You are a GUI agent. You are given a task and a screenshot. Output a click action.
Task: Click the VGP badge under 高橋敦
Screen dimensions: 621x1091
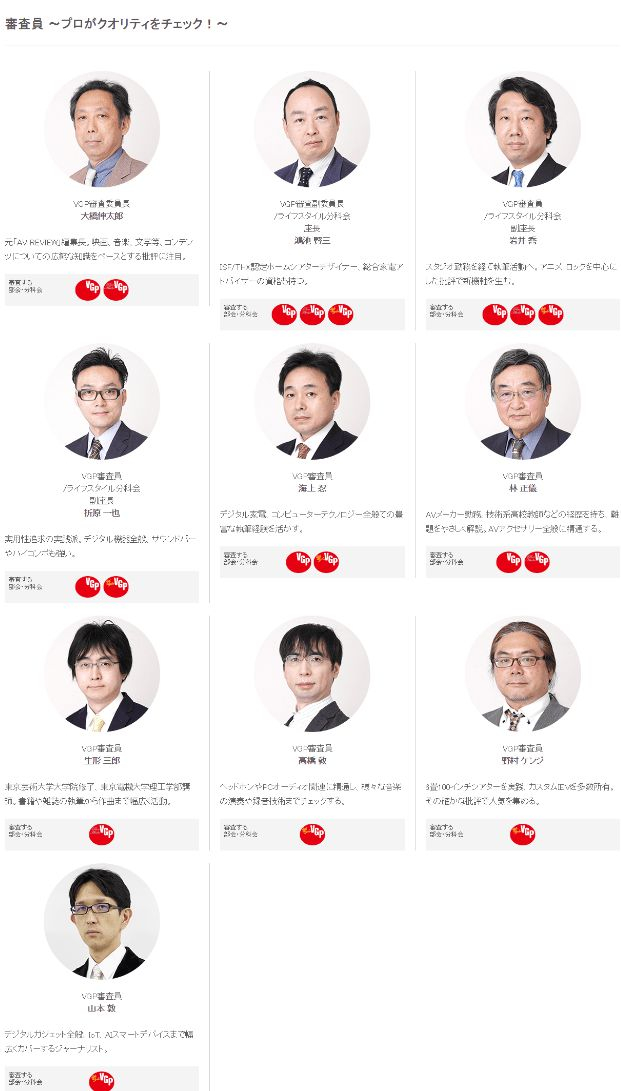[x=312, y=834]
